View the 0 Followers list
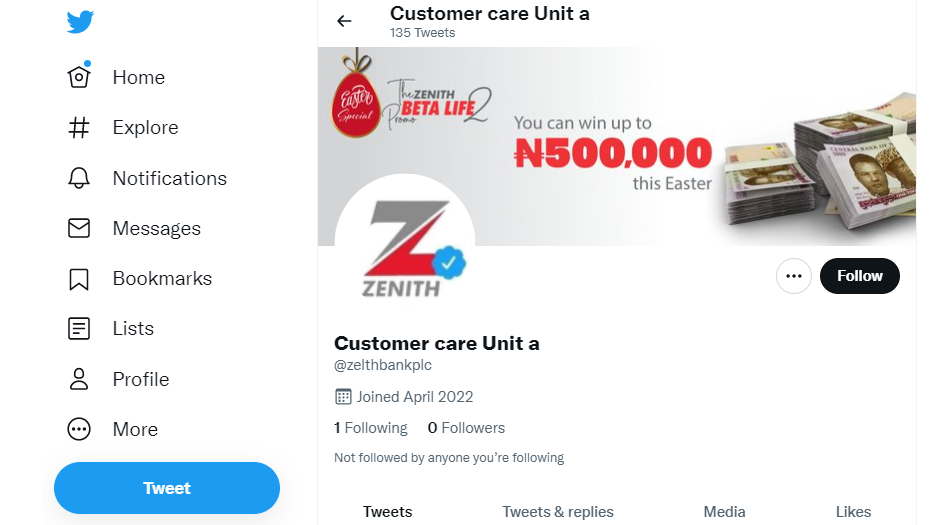Image resolution: width=940 pixels, height=525 pixels. 466,428
